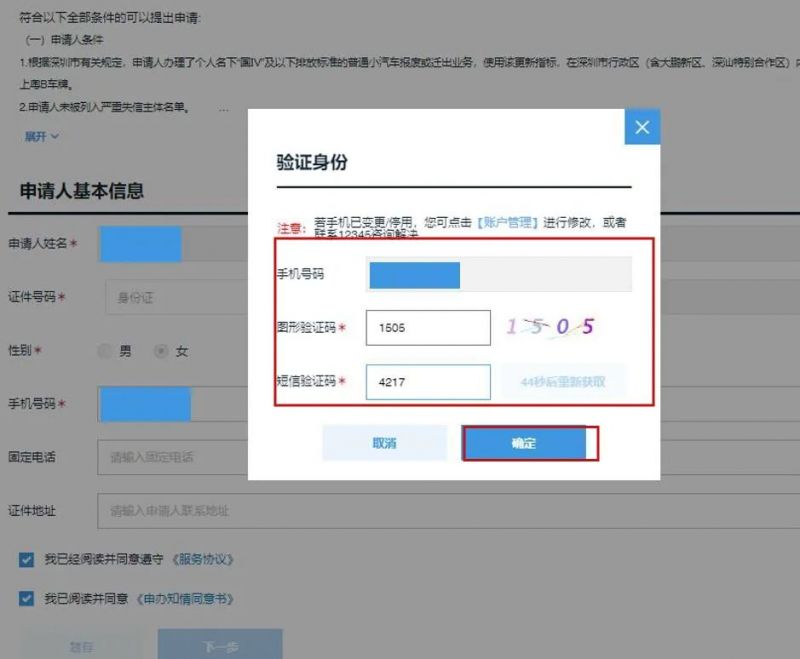Image resolution: width=800 pixels, height=659 pixels.
Task: Click the 证件地址 input field
Action: [x=448, y=511]
